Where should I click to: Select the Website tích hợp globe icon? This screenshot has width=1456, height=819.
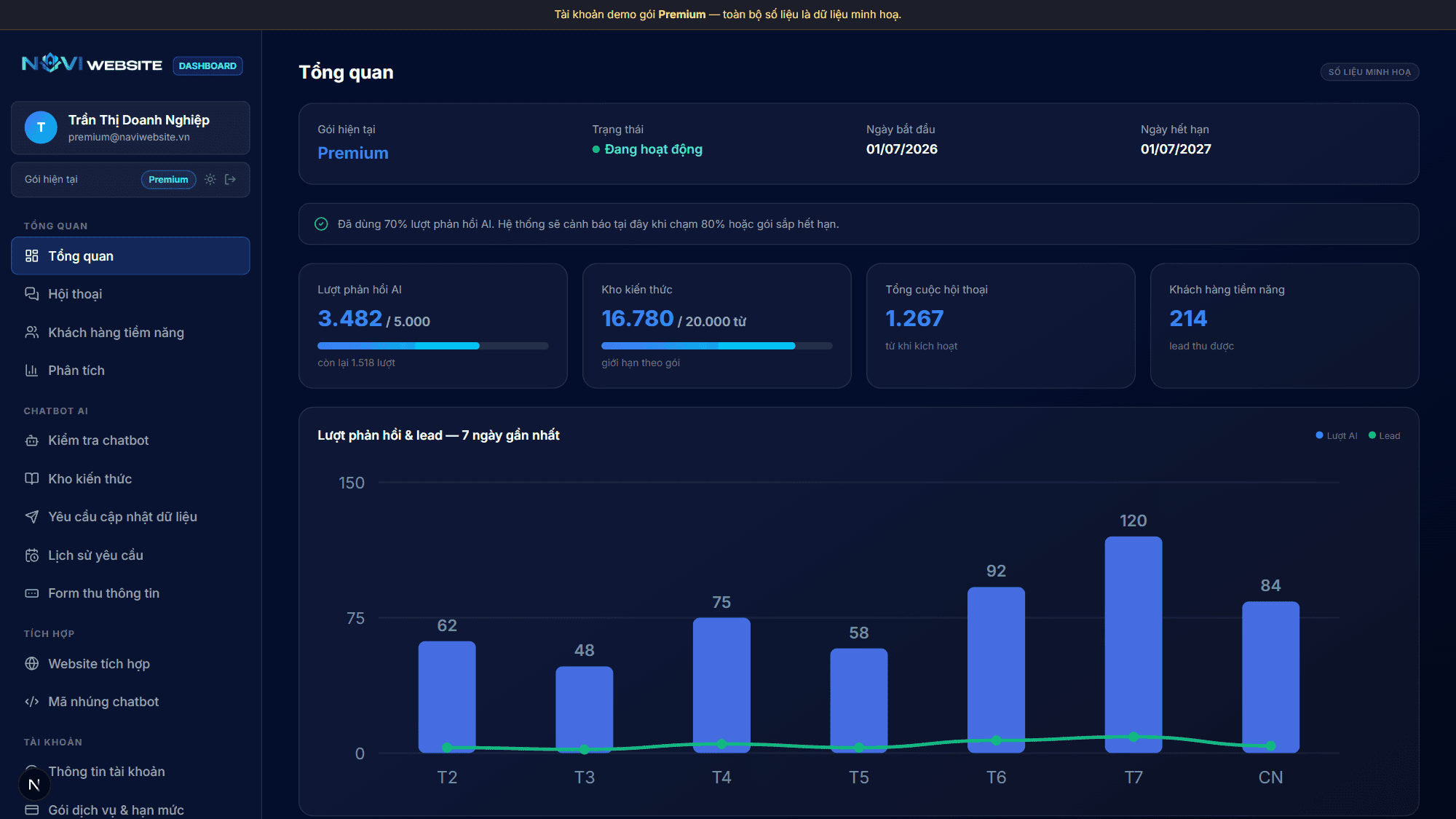pyautogui.click(x=32, y=663)
